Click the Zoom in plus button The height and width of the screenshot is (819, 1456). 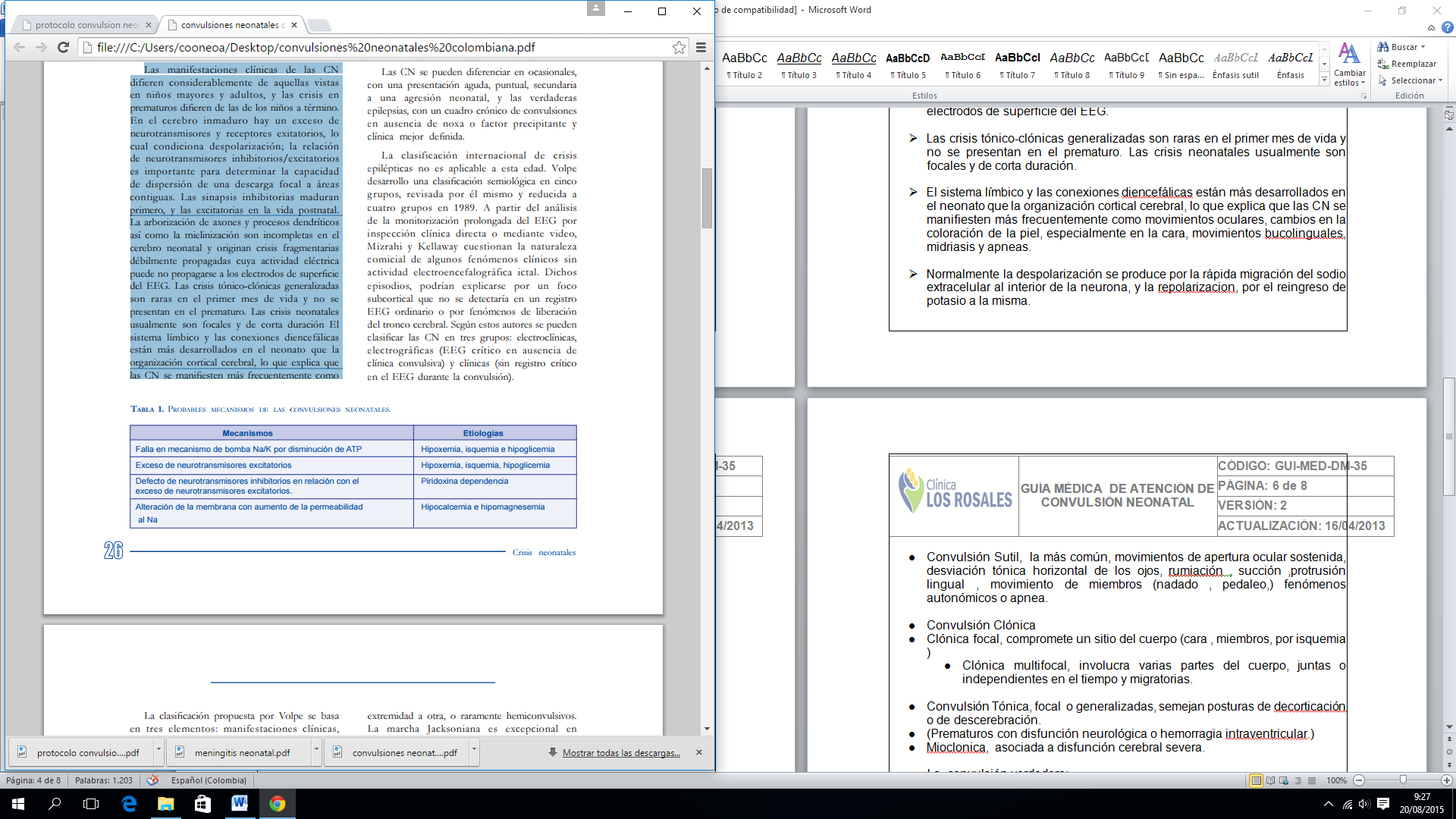point(1447,780)
